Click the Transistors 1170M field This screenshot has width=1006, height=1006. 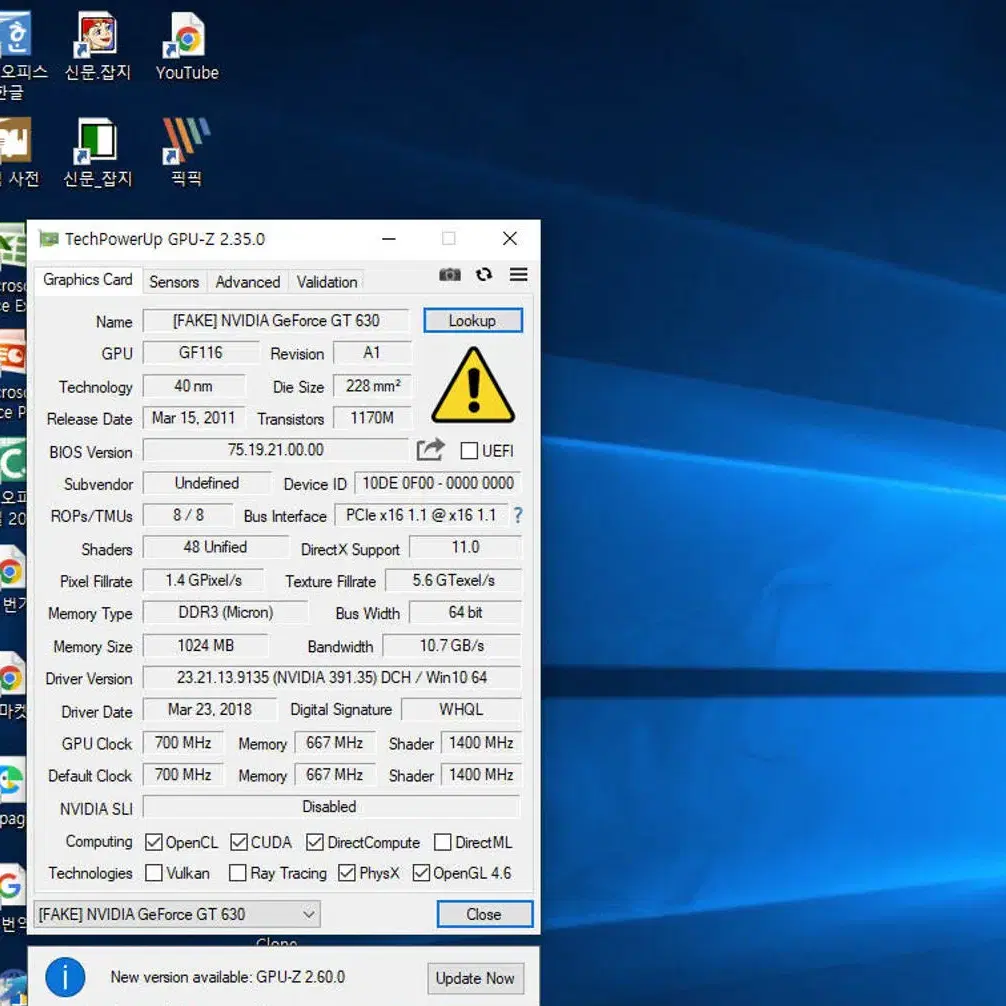point(372,418)
